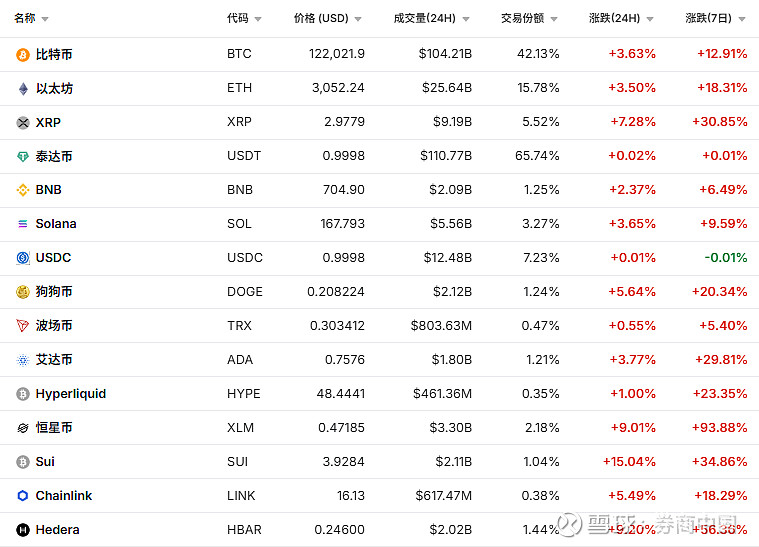Click the Hedera coin icon

tap(23, 530)
